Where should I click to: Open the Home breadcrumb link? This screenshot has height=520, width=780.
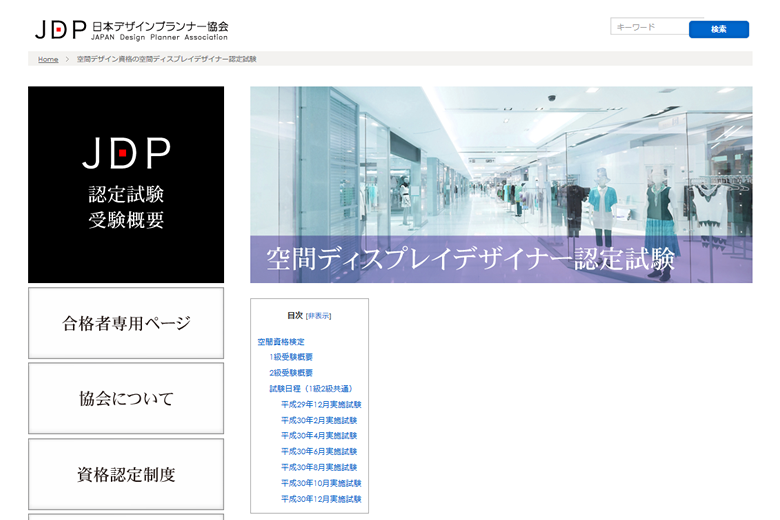tap(48, 59)
